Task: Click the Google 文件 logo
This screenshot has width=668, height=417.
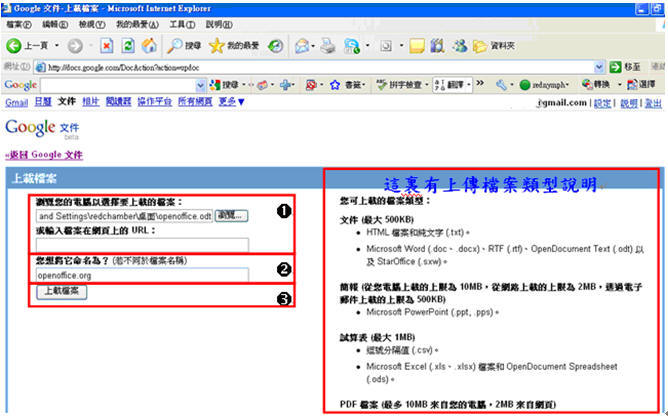Action: [x=42, y=127]
